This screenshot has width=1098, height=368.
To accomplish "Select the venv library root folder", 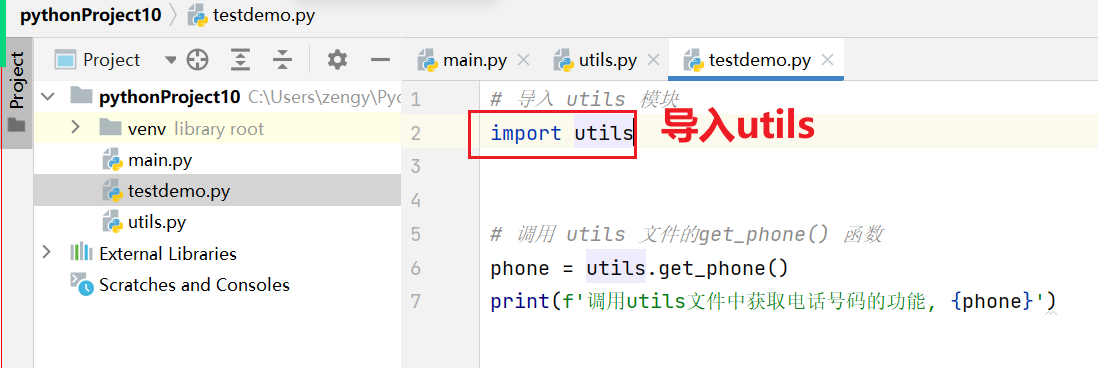I will (x=217, y=129).
